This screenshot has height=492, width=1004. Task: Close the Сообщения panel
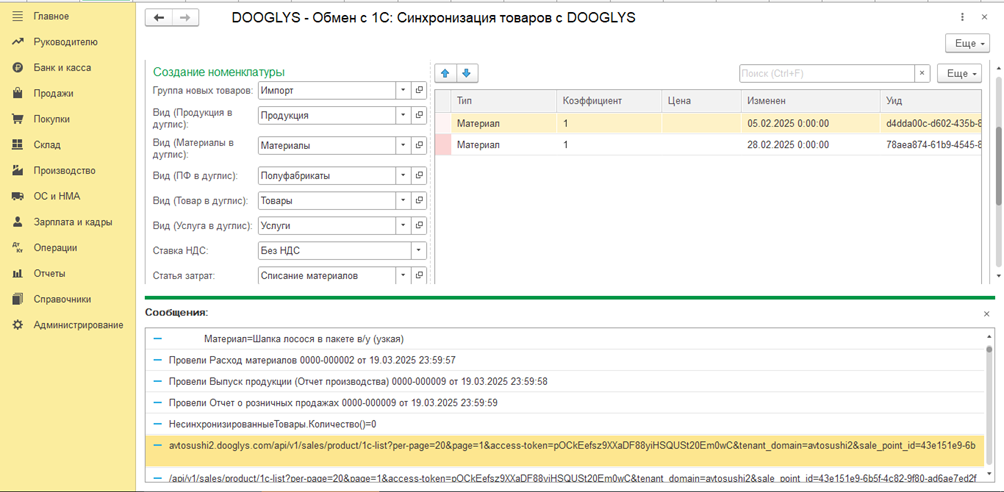(x=986, y=314)
